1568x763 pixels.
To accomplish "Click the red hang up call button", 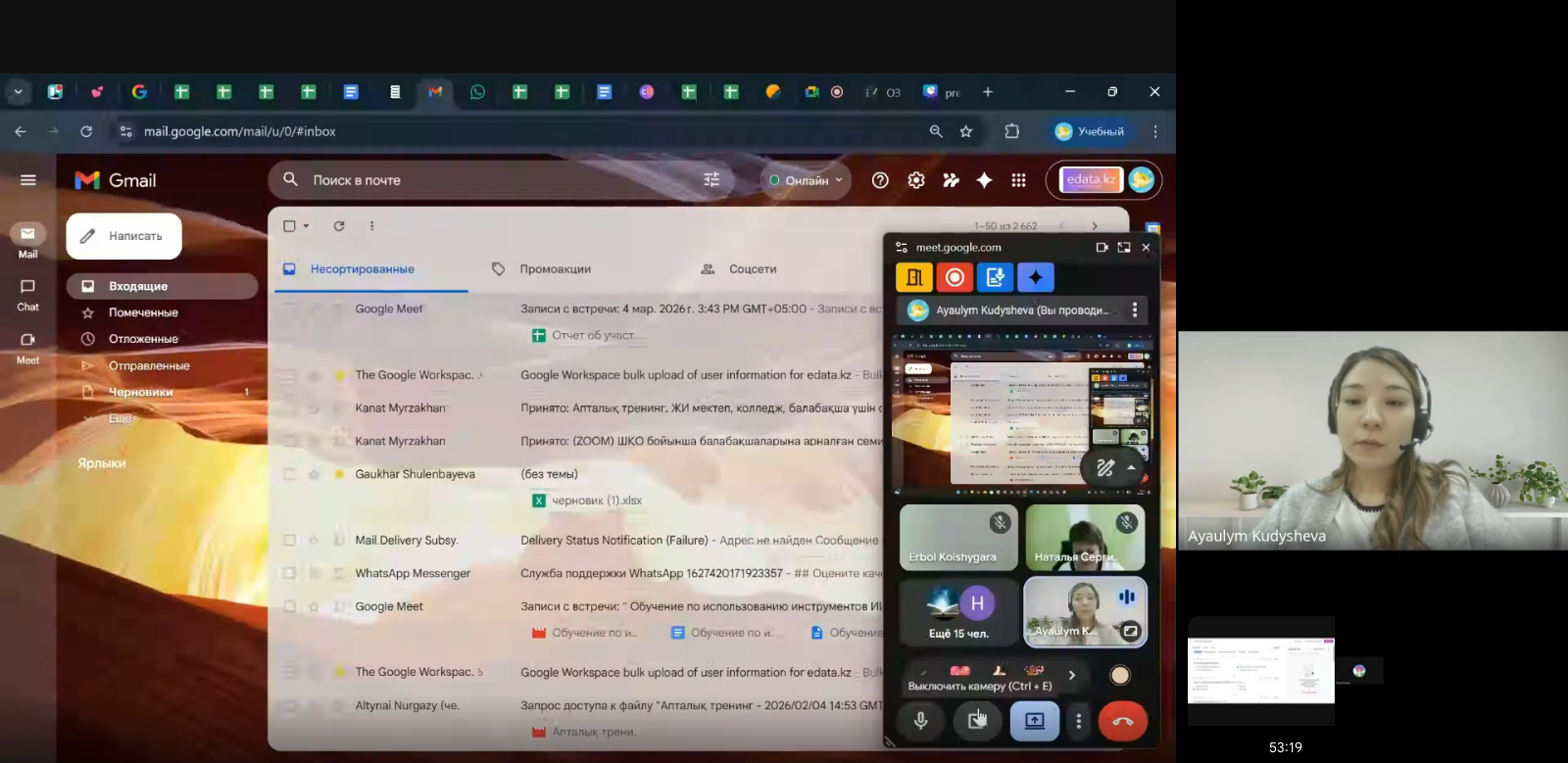I will 1122,721.
